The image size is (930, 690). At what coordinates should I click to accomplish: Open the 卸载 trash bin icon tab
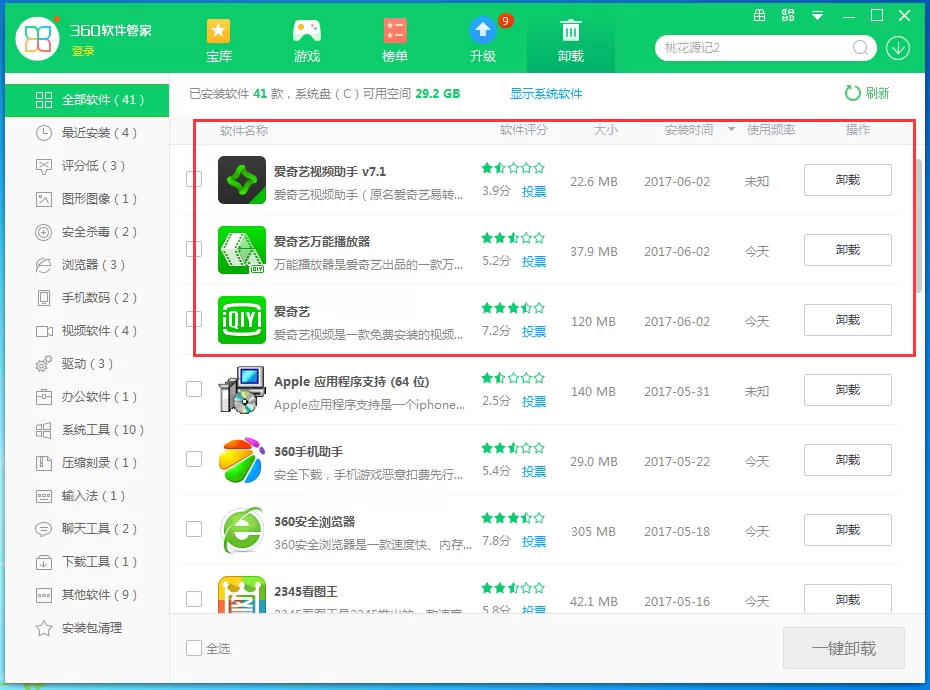[x=571, y=31]
